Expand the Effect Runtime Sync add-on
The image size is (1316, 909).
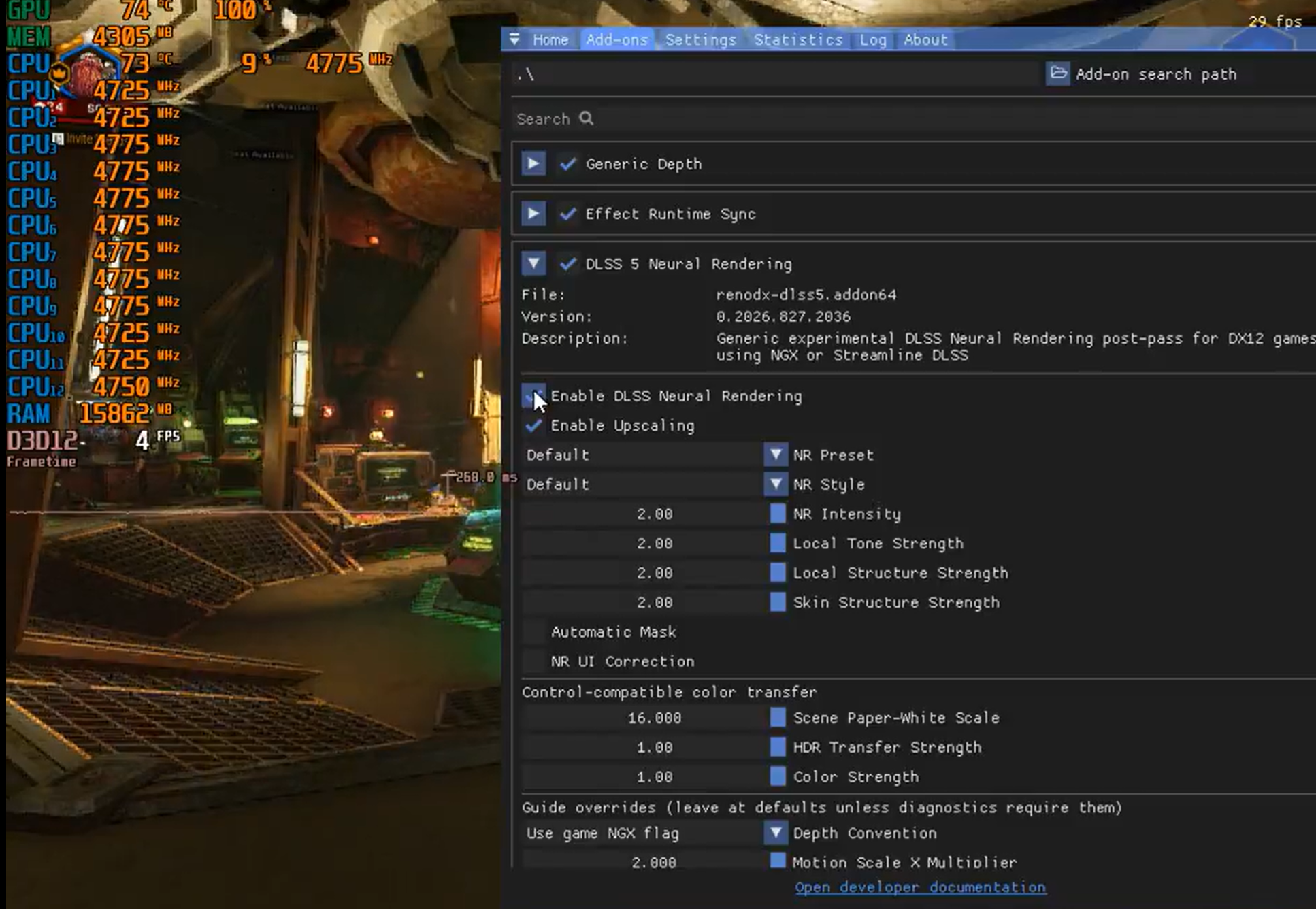pyautogui.click(x=533, y=214)
